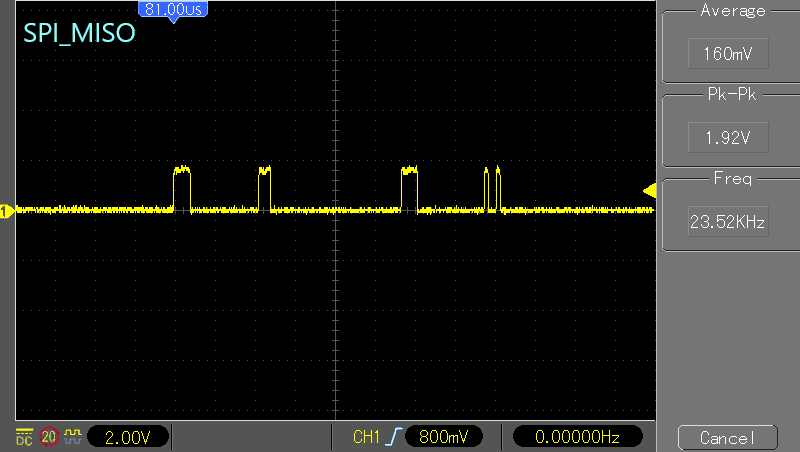Click the SPI_MISO channel label
Viewport: 800px width, 452px height.
[79, 33]
